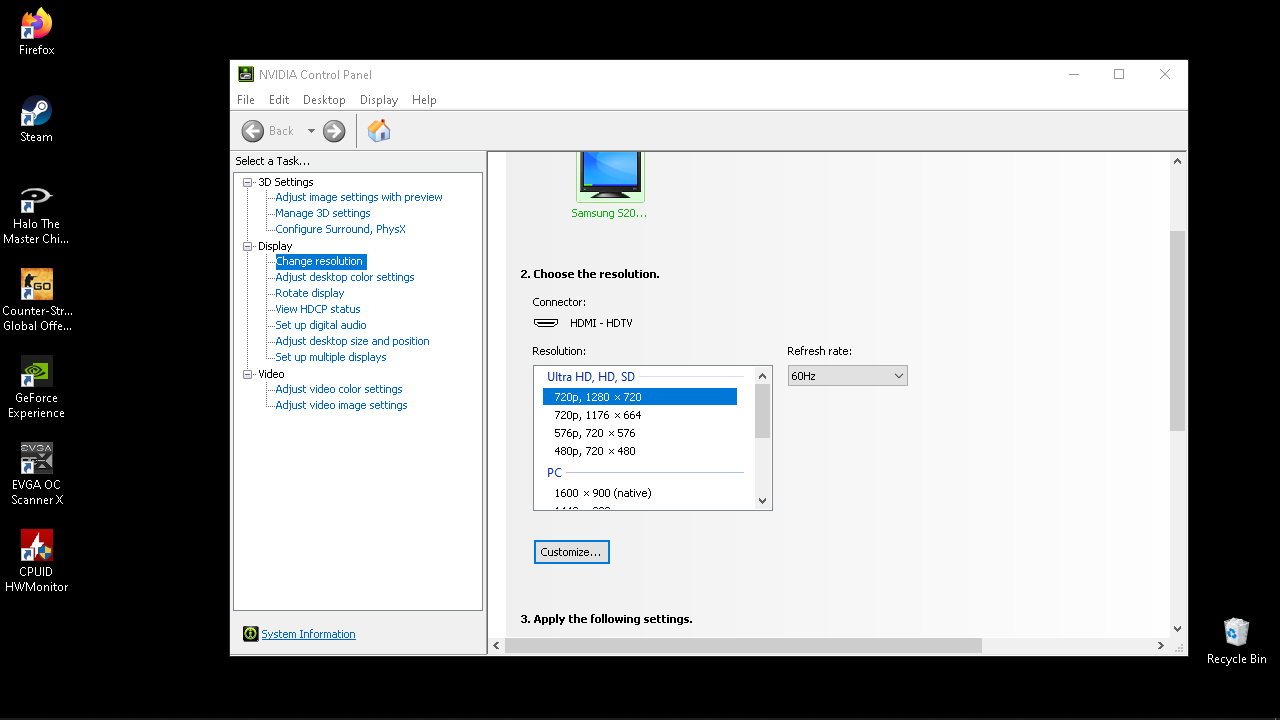Open Adjust image settings with preview
The height and width of the screenshot is (720, 1280).
tap(359, 197)
